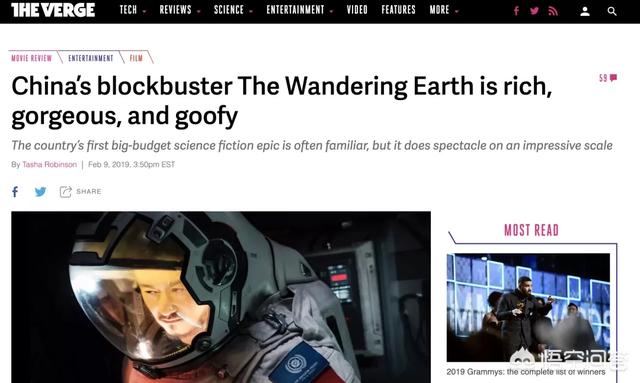
Task: Click the Share button with arrow
Action: [x=80, y=192]
